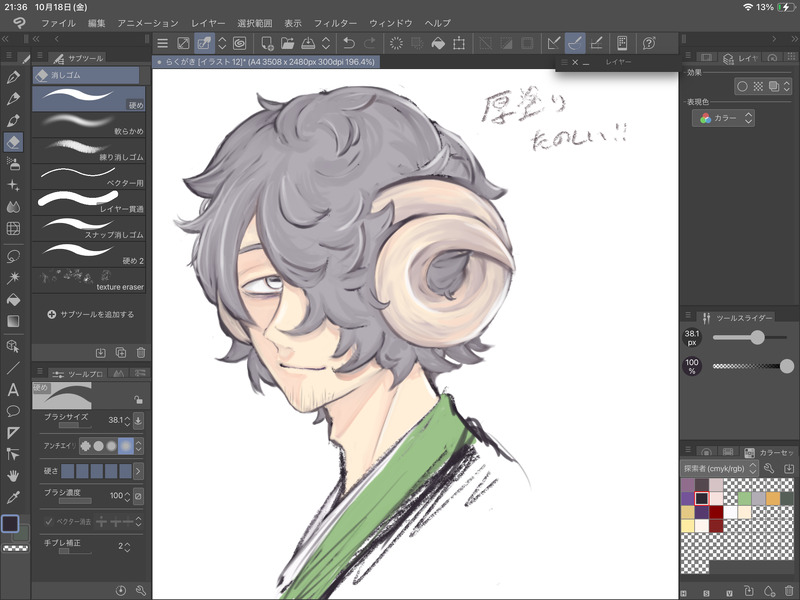Click the Scale/Rotate transform icon
This screenshot has height=600, width=800.
click(459, 43)
